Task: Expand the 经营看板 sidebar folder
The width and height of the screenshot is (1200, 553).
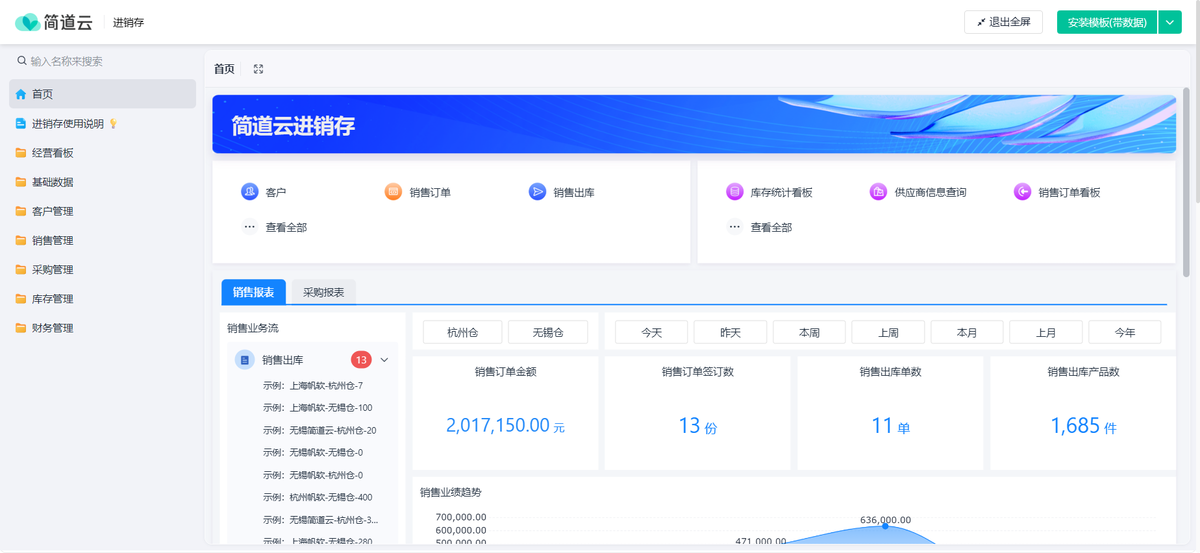Action: (x=103, y=153)
